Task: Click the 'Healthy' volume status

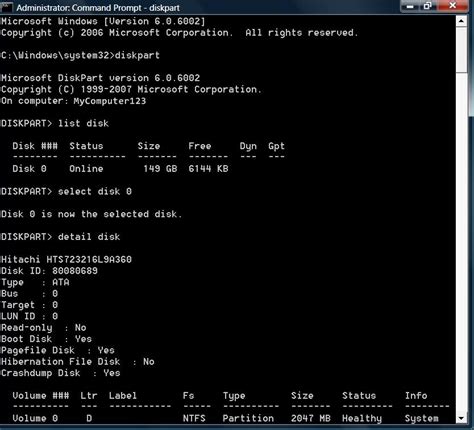Action: pyautogui.click(x=362, y=419)
